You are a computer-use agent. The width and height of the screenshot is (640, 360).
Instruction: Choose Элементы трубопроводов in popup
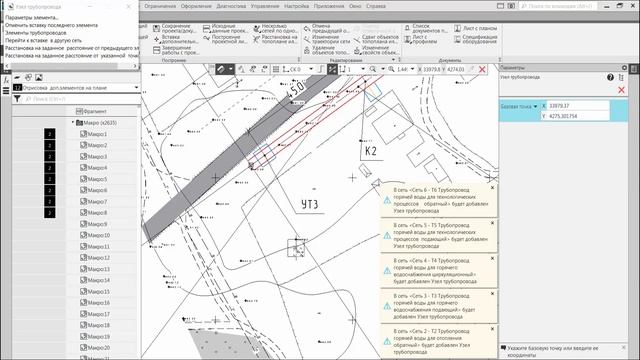click(36, 33)
